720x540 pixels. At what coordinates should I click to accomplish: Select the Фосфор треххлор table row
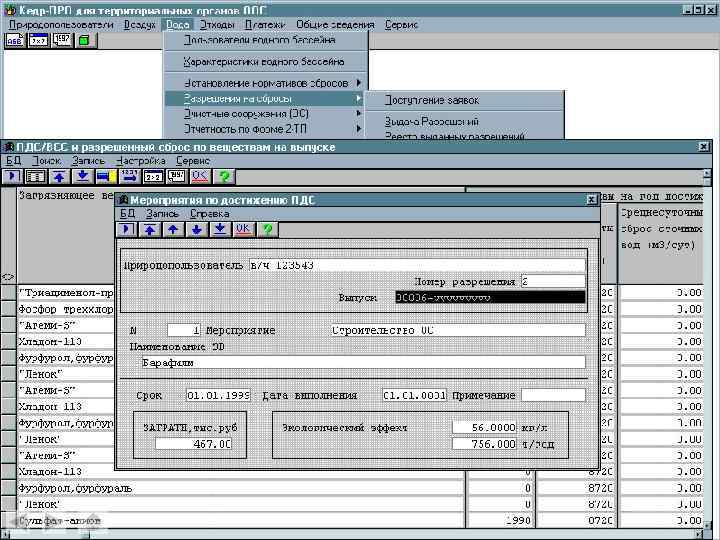click(66, 309)
